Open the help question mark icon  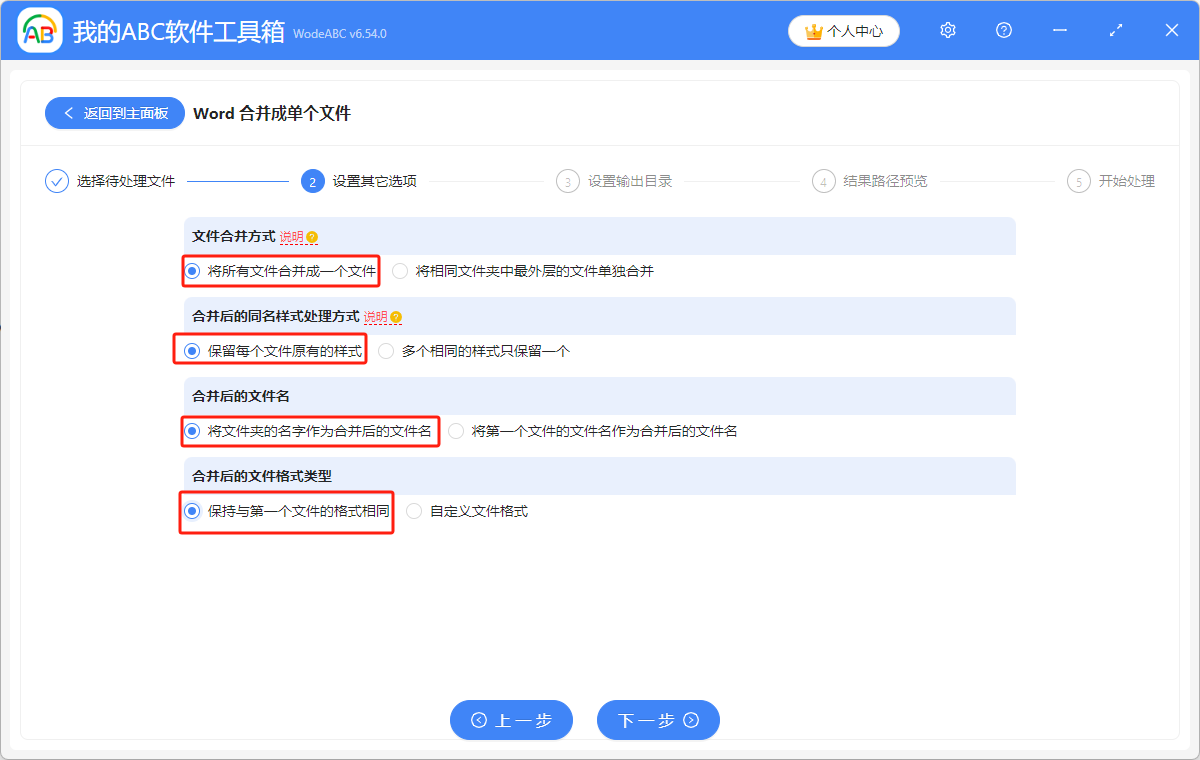pyautogui.click(x=1004, y=31)
